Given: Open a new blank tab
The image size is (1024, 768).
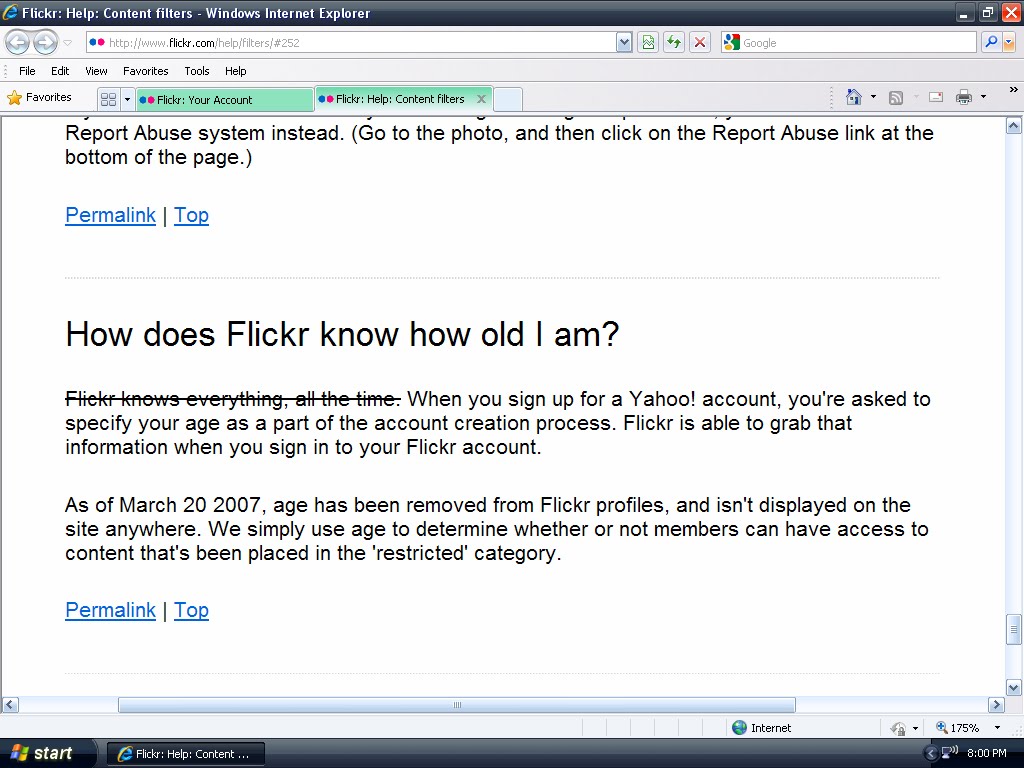Looking at the screenshot, I should tap(508, 100).
